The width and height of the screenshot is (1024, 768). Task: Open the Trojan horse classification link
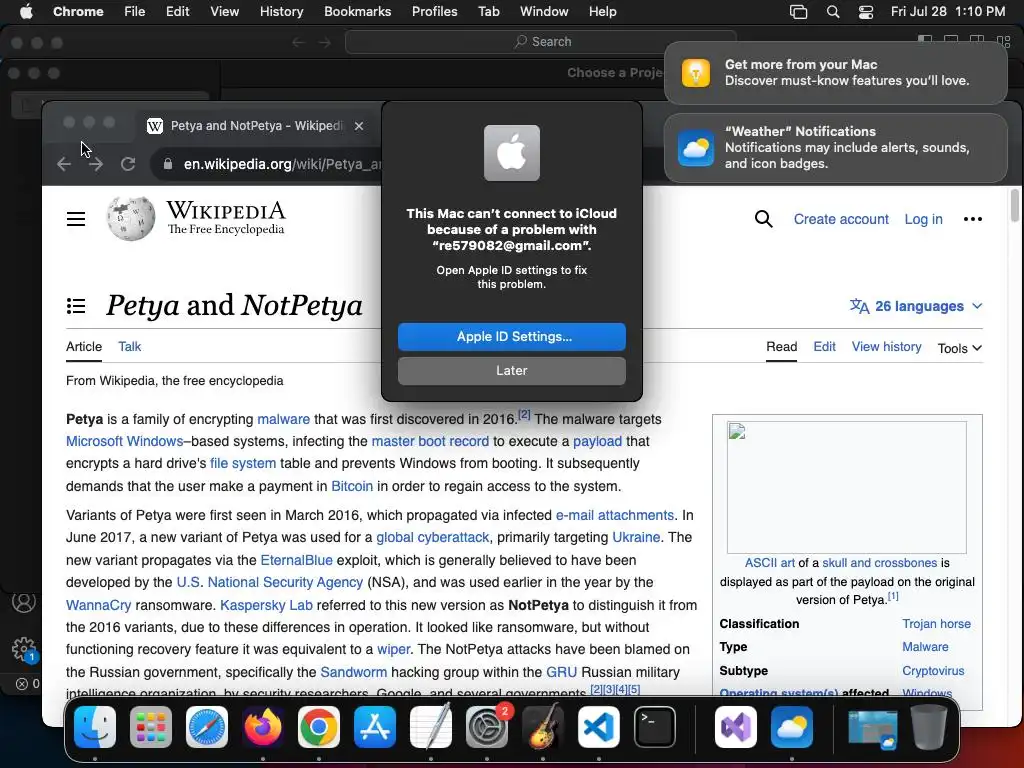[936, 624]
